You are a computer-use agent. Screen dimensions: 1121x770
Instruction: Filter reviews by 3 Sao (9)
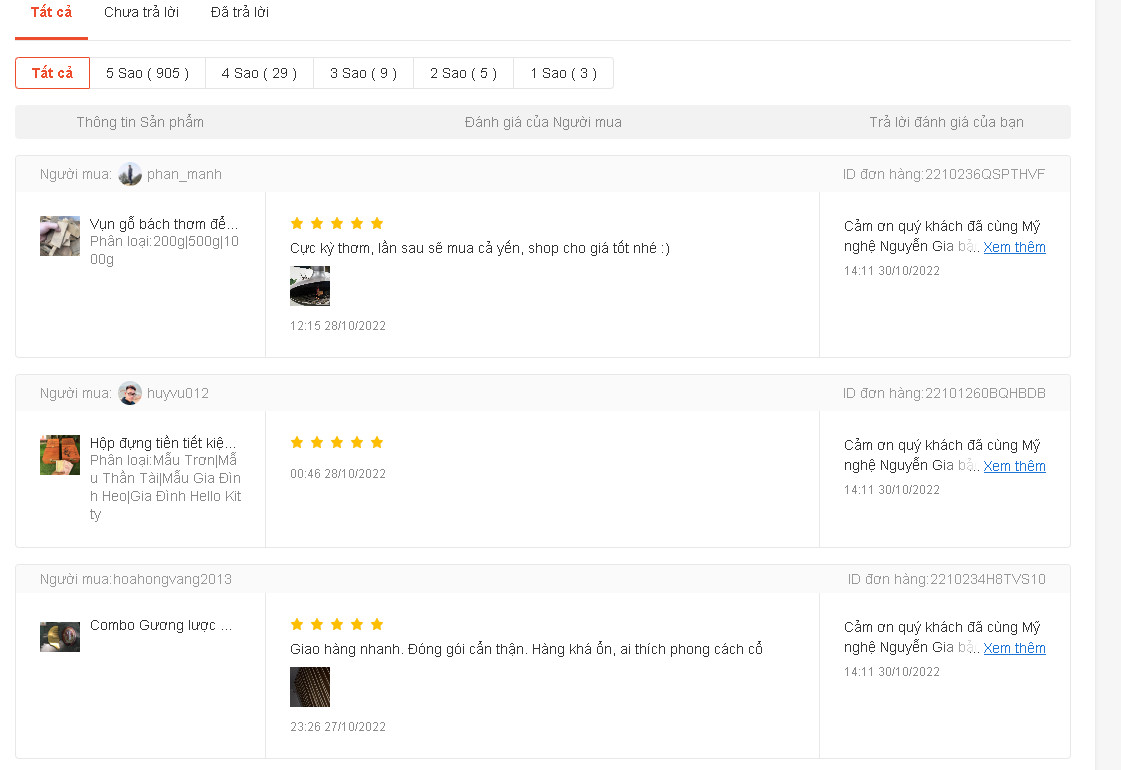tap(363, 73)
